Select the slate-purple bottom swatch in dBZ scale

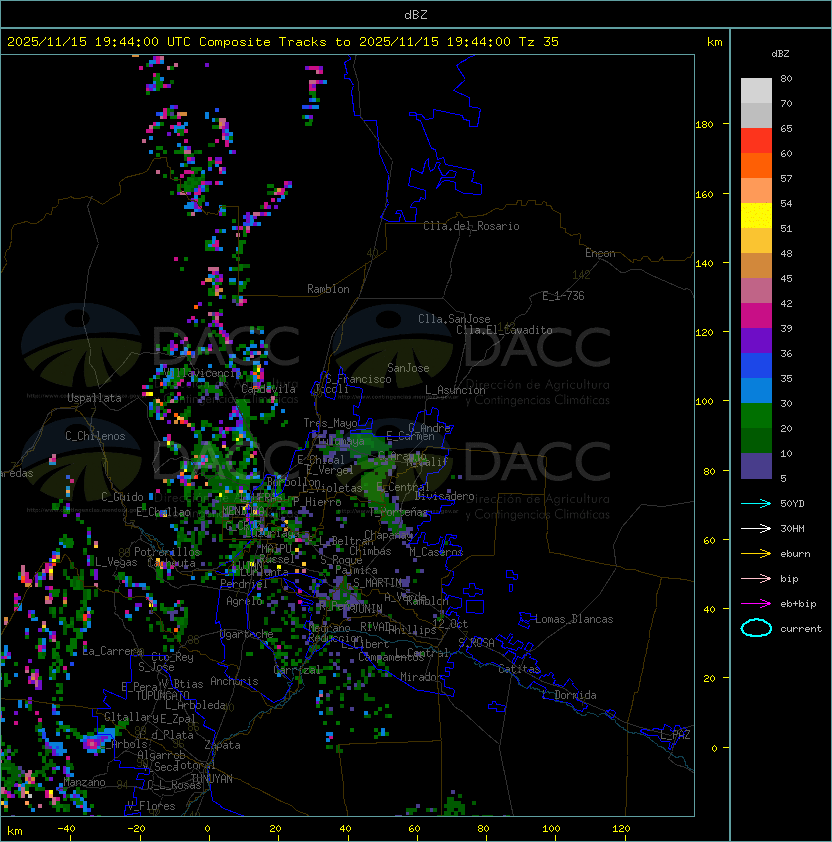(x=756, y=466)
